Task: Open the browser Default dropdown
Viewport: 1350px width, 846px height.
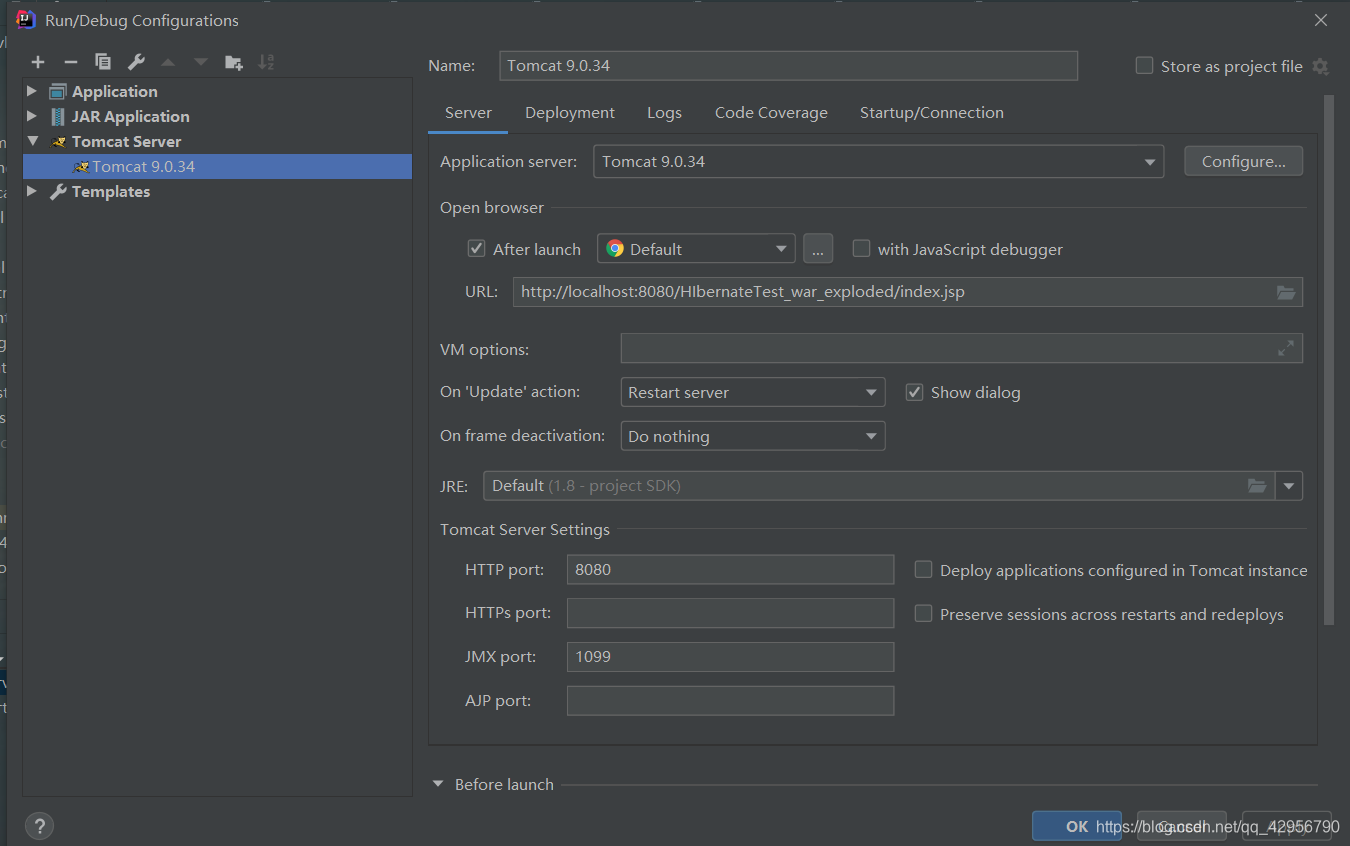Action: [x=696, y=249]
